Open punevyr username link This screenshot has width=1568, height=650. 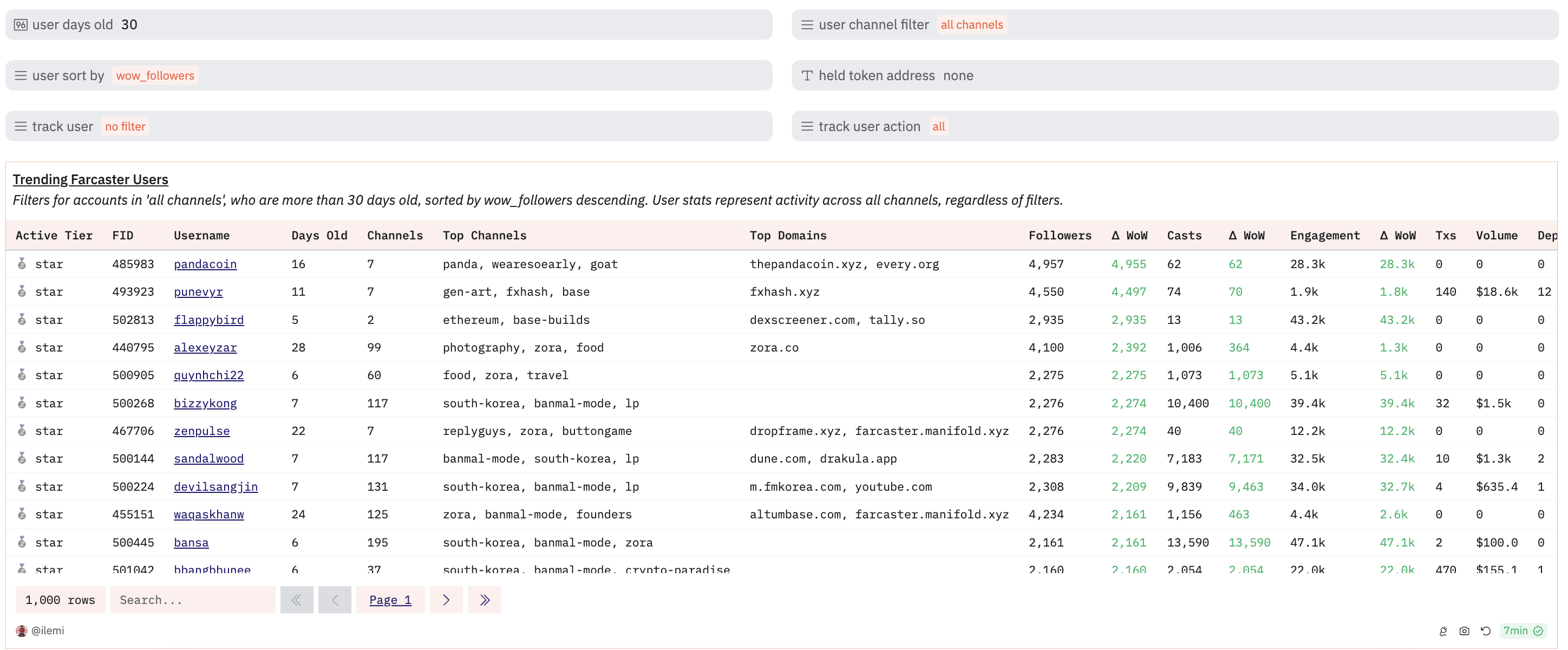(198, 291)
